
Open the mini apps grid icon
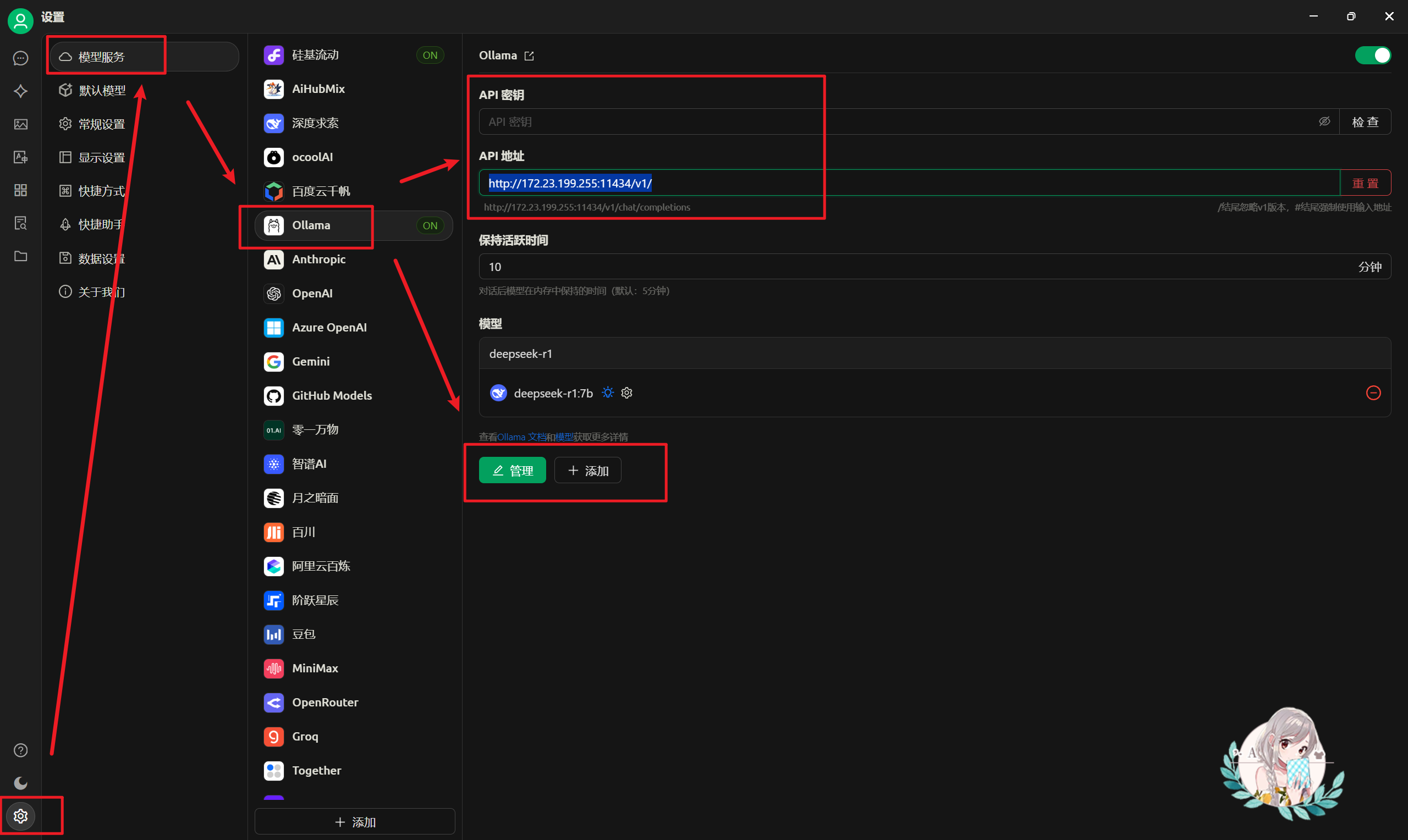tap(21, 190)
